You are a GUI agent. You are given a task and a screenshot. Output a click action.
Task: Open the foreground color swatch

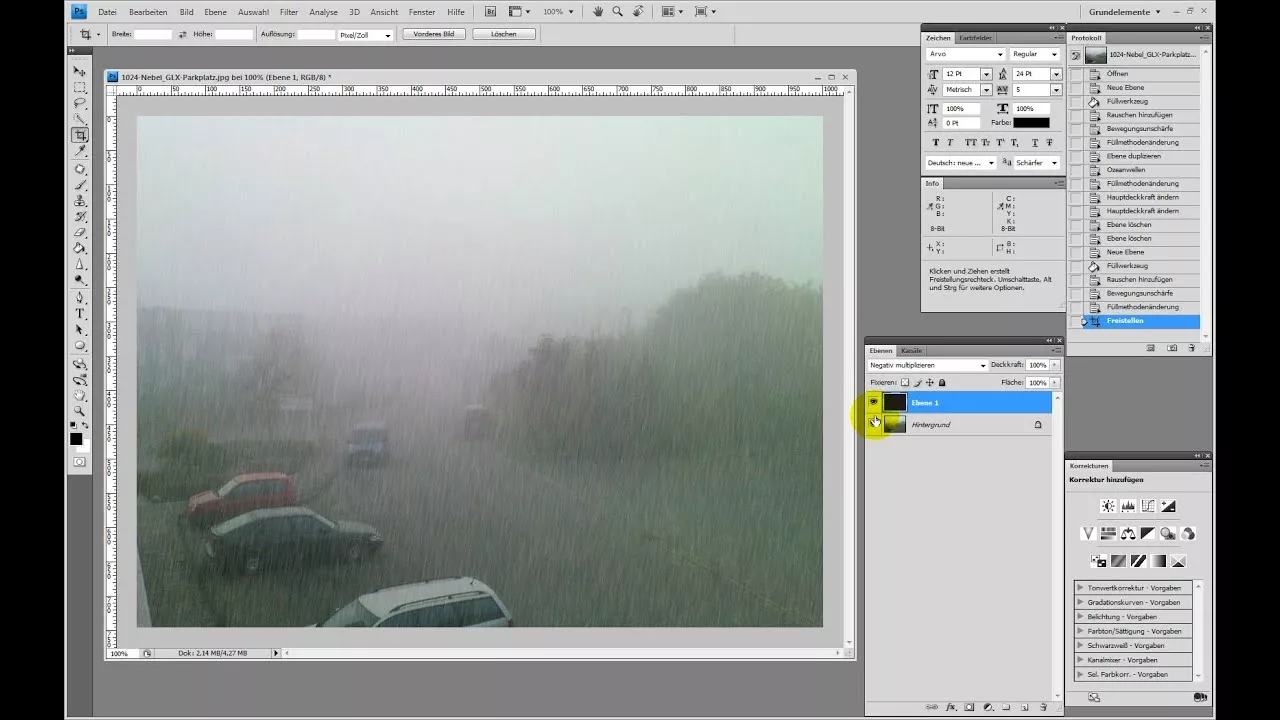pos(75,440)
